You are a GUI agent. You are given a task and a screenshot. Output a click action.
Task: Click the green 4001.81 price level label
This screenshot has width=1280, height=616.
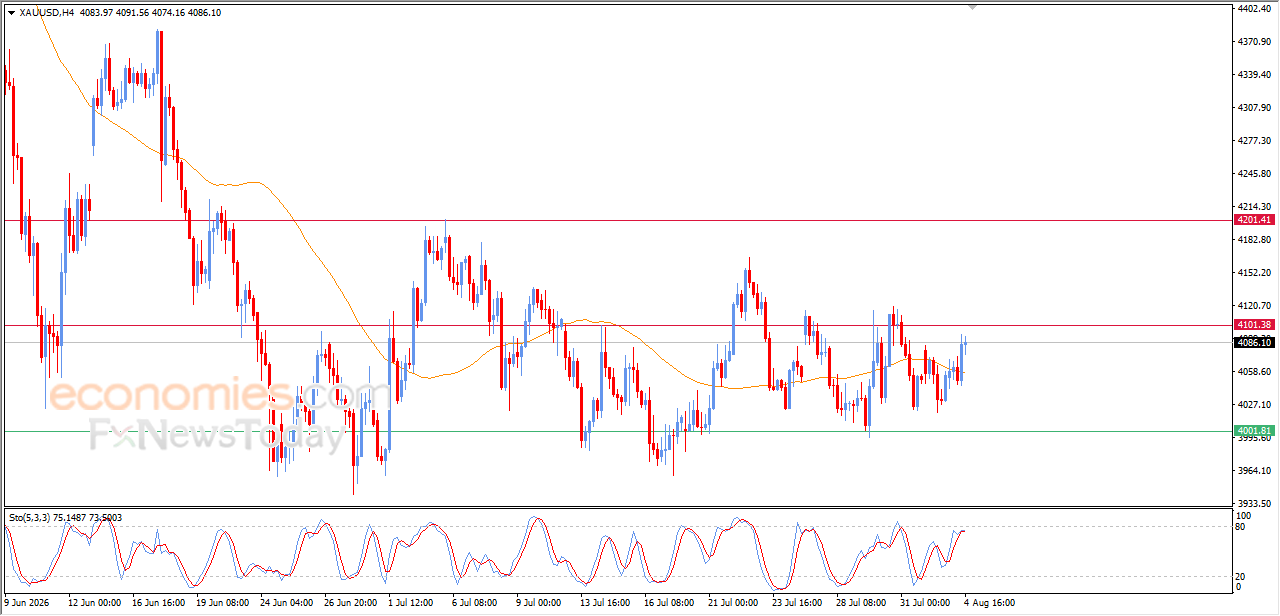pyautogui.click(x=1254, y=431)
